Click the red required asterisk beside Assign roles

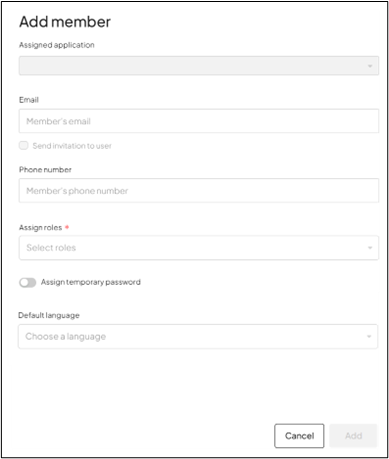(67, 227)
